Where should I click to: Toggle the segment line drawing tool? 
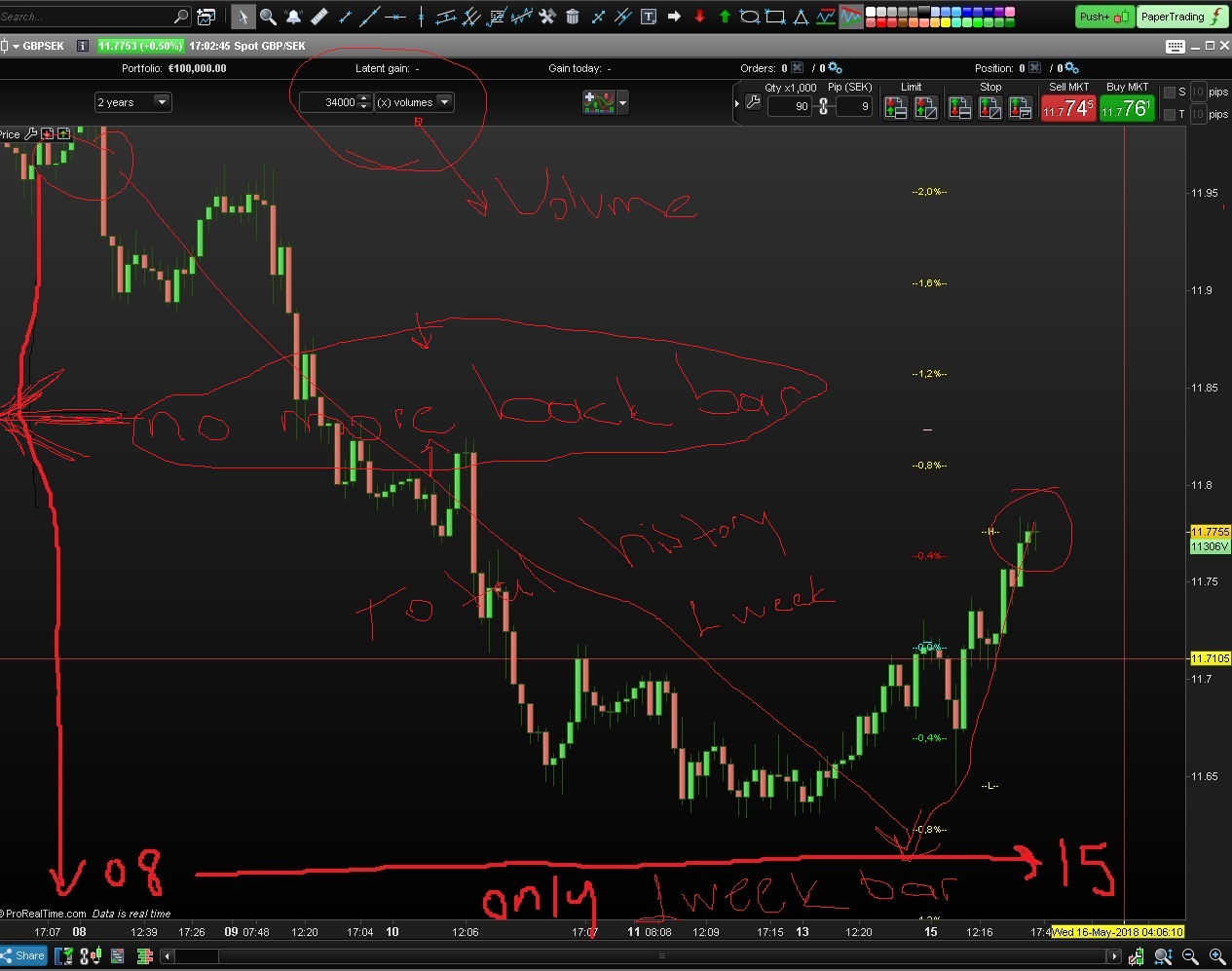click(344, 17)
